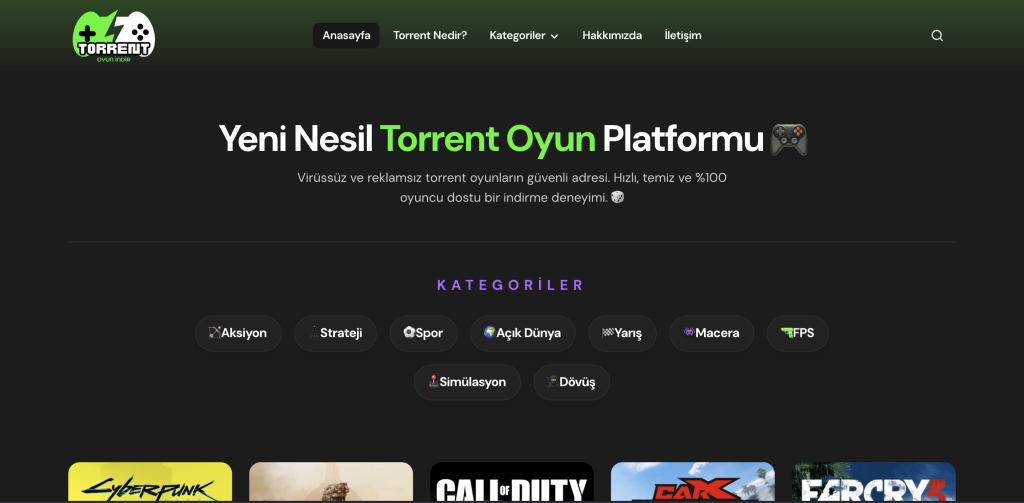Select the Spor category chip

pyautogui.click(x=424, y=333)
